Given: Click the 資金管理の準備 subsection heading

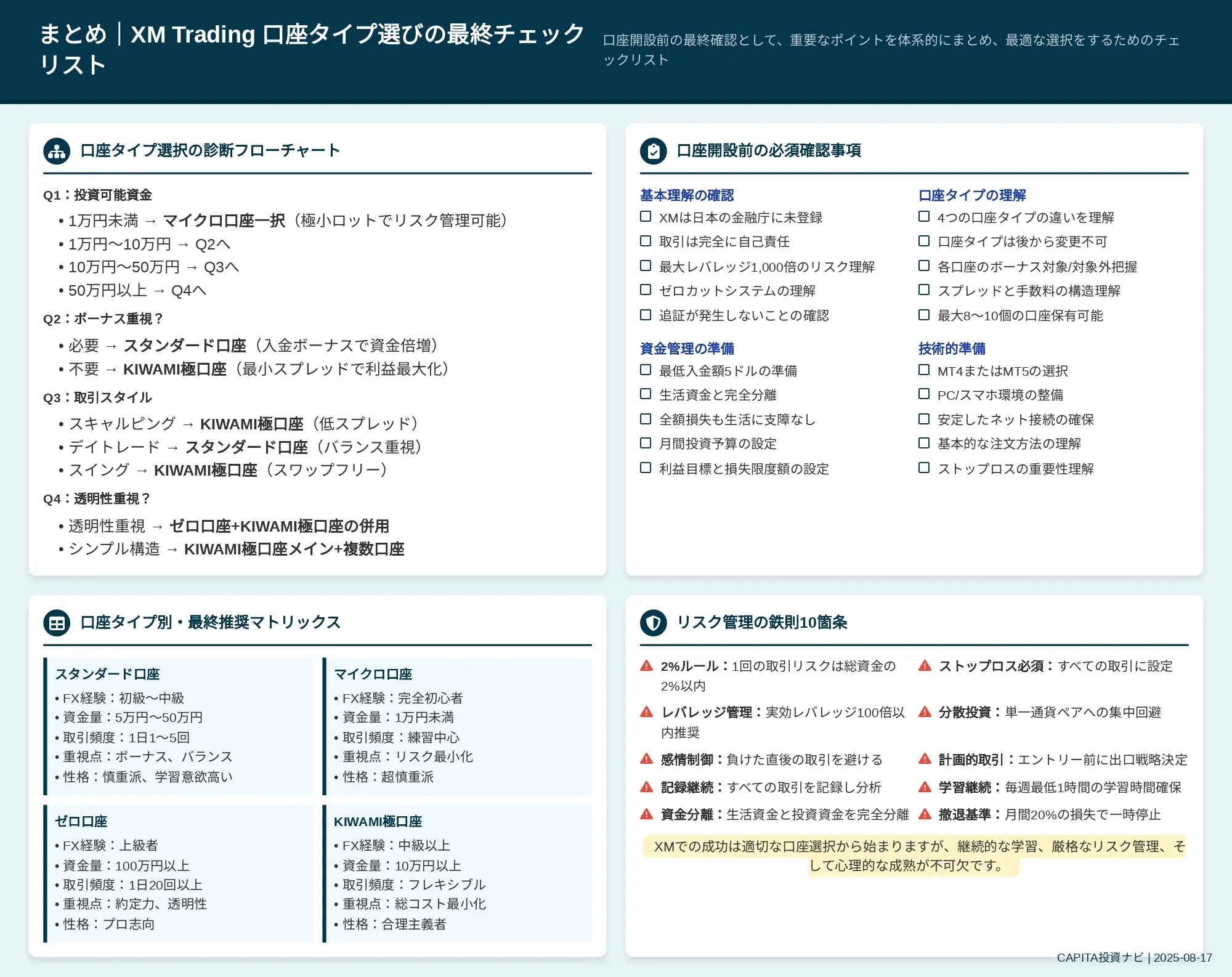Looking at the screenshot, I should pyautogui.click(x=687, y=349).
